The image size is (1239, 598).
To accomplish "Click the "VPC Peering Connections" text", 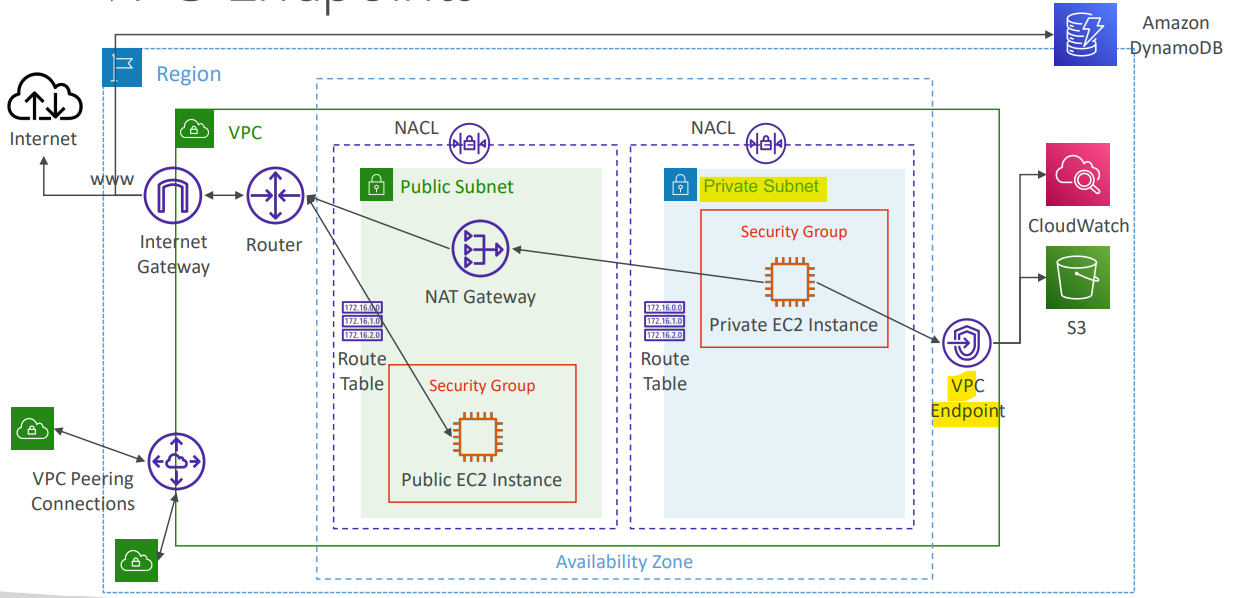I will pyautogui.click(x=83, y=493).
